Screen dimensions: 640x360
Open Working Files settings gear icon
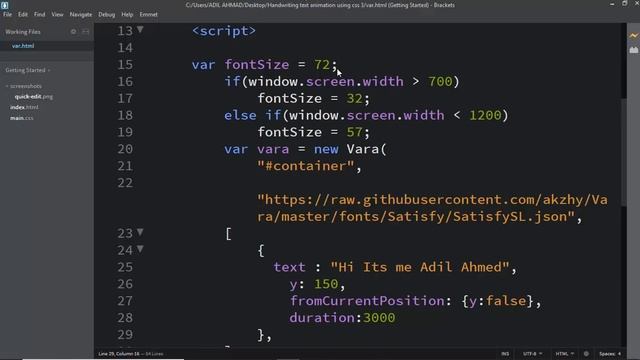tap(73, 31)
